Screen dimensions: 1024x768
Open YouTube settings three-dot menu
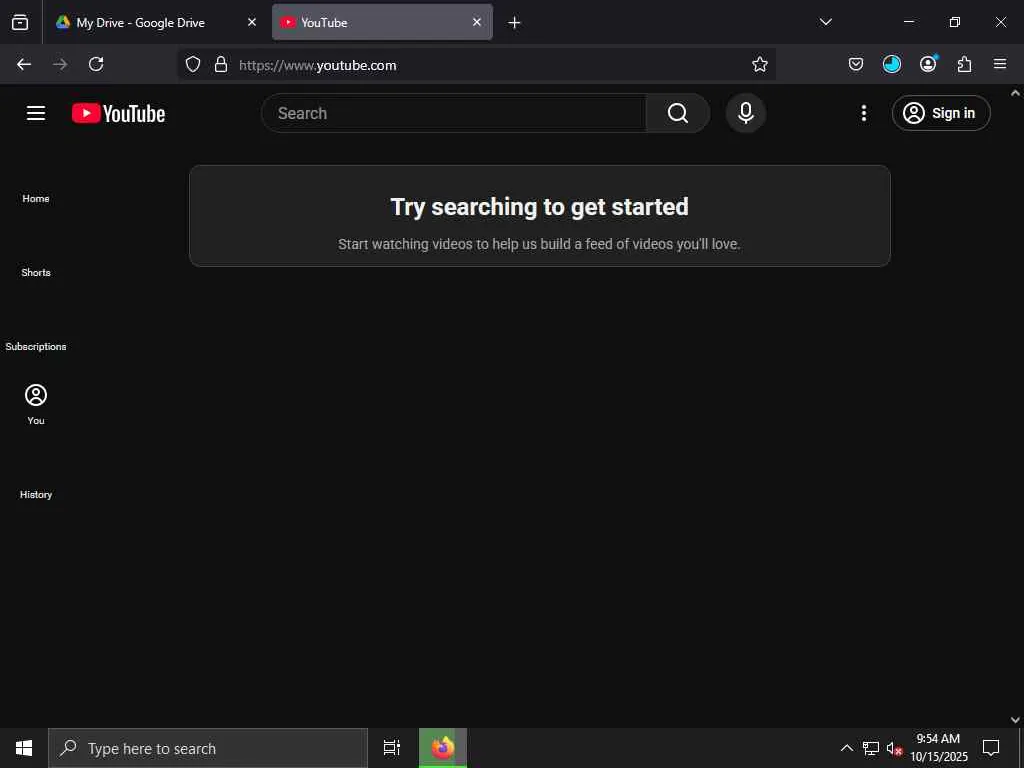pos(863,113)
